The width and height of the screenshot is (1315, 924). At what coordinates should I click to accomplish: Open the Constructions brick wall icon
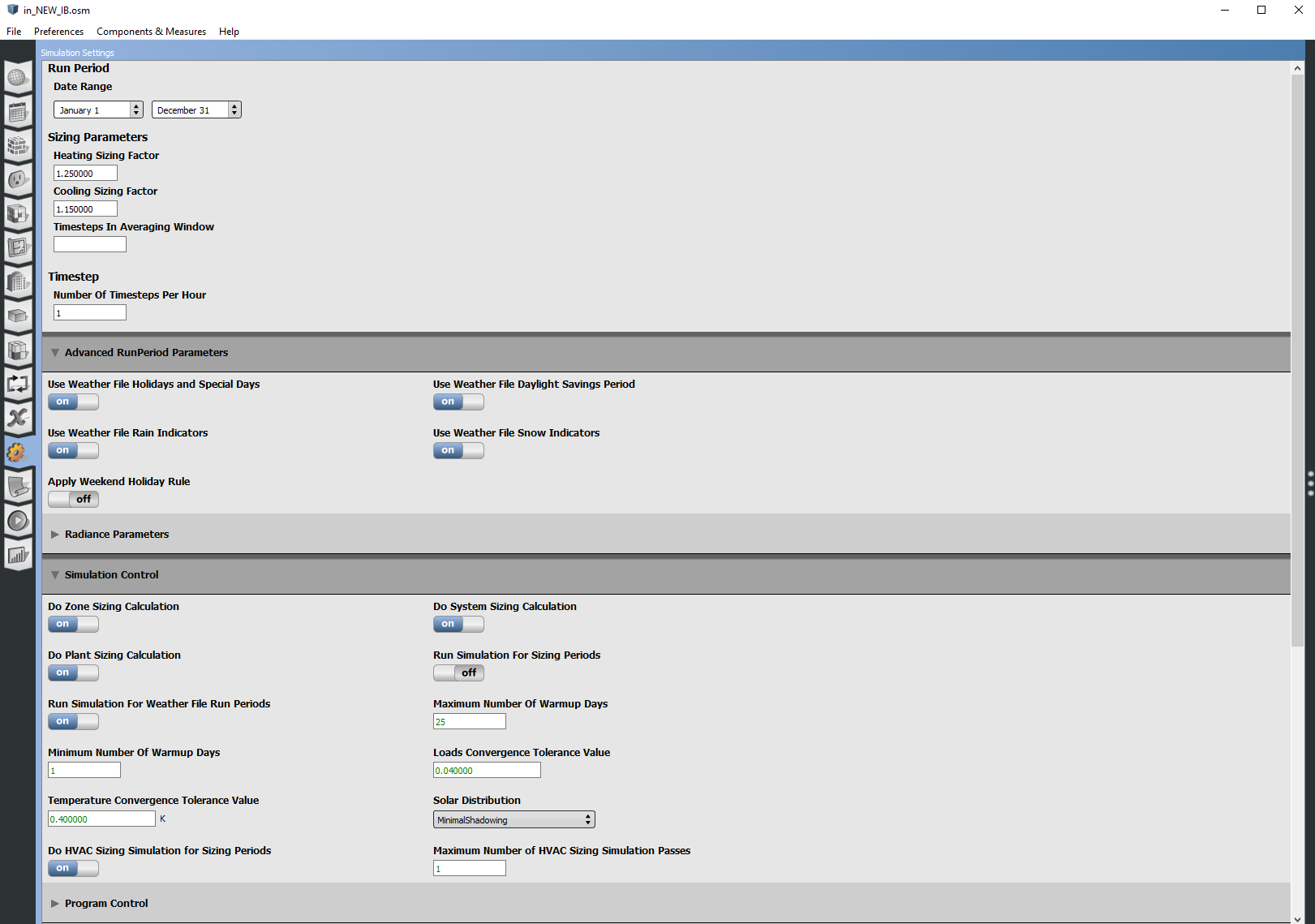tap(18, 146)
